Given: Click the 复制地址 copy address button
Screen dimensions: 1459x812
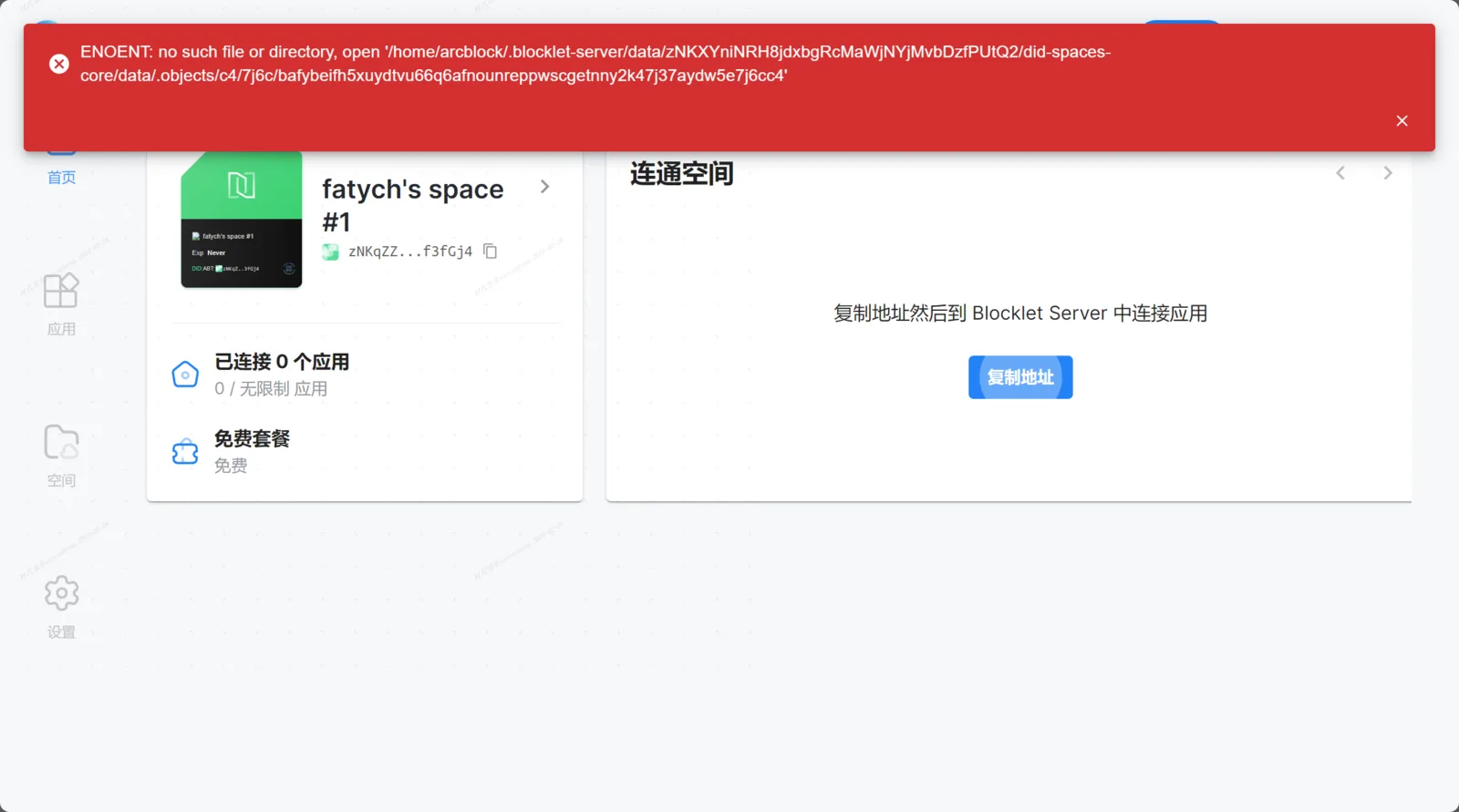Looking at the screenshot, I should 1020,377.
